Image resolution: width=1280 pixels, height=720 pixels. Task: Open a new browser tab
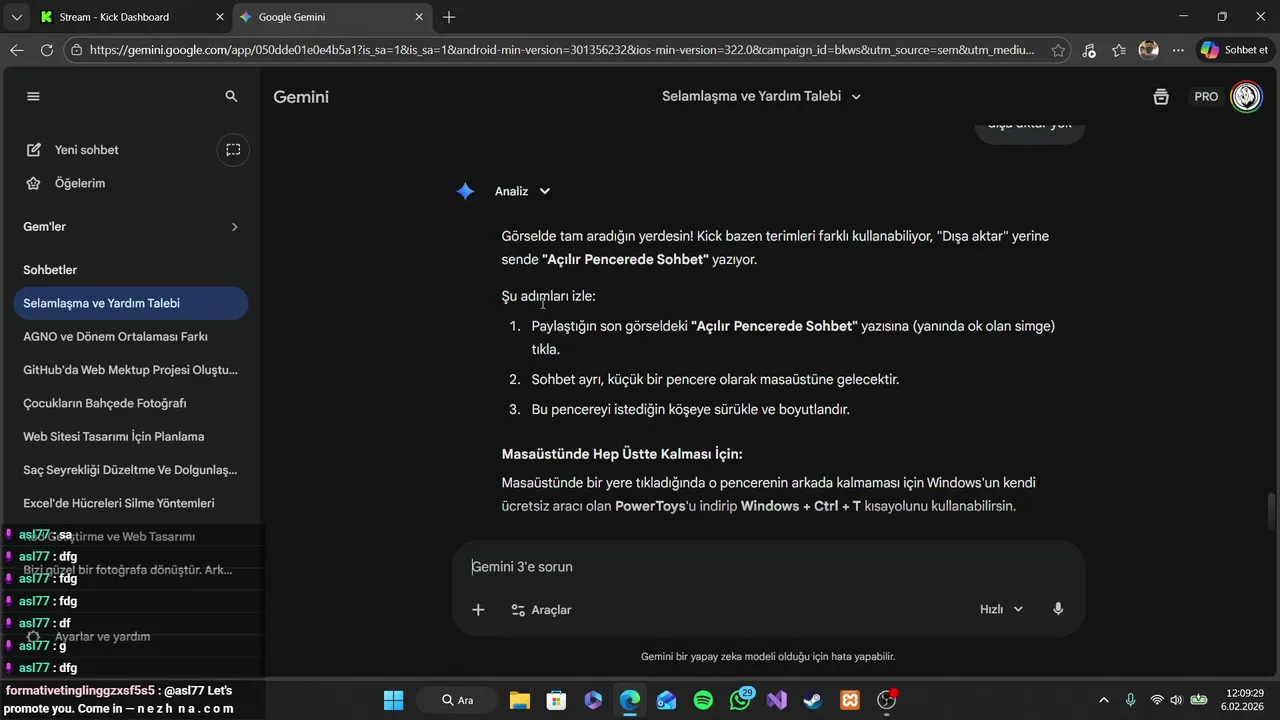click(449, 17)
